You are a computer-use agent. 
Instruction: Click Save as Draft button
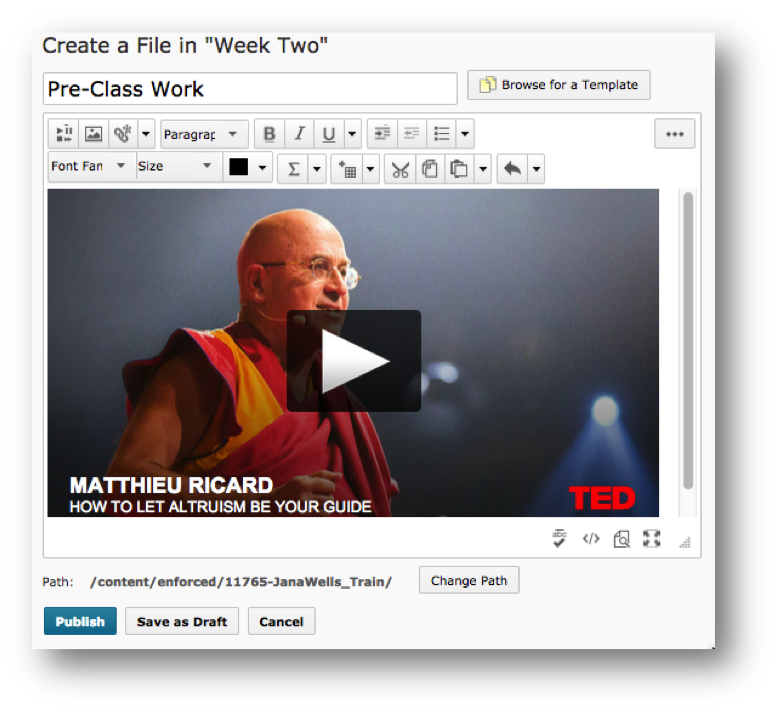pyautogui.click(x=182, y=621)
